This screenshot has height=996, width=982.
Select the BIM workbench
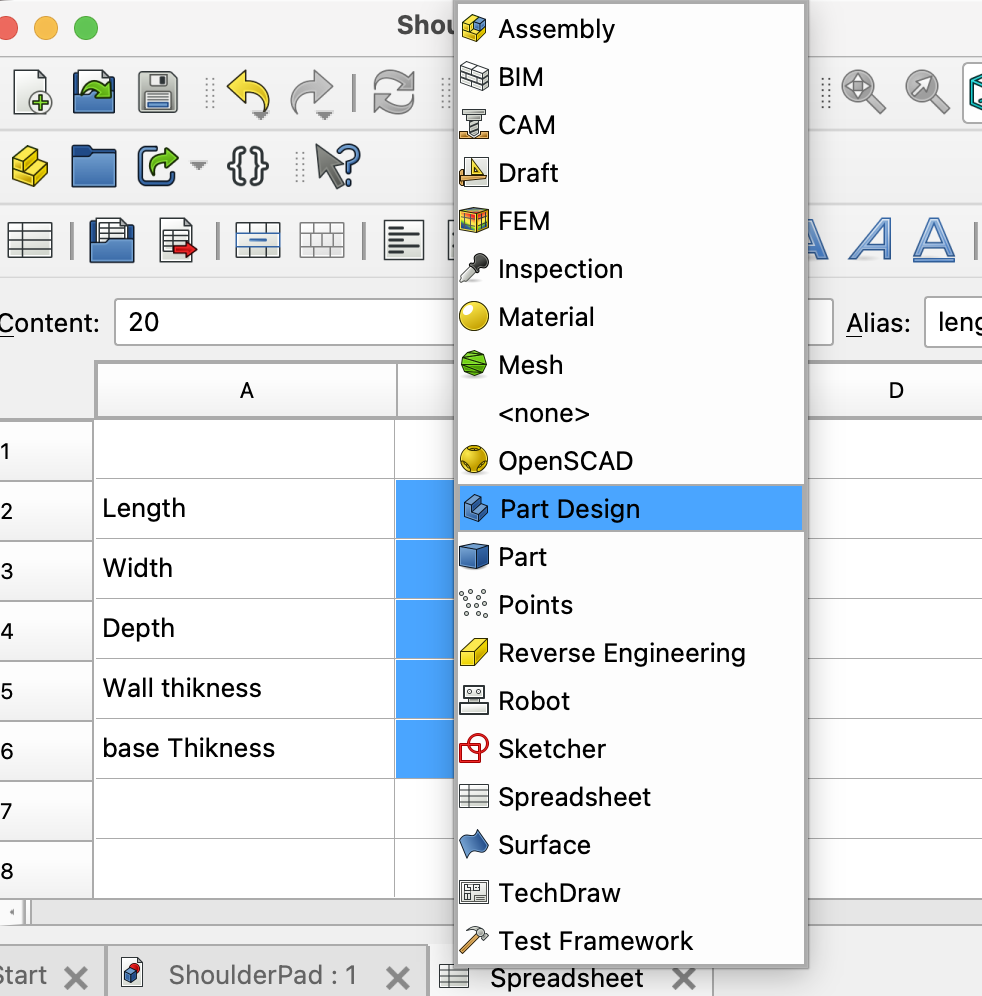point(631,77)
